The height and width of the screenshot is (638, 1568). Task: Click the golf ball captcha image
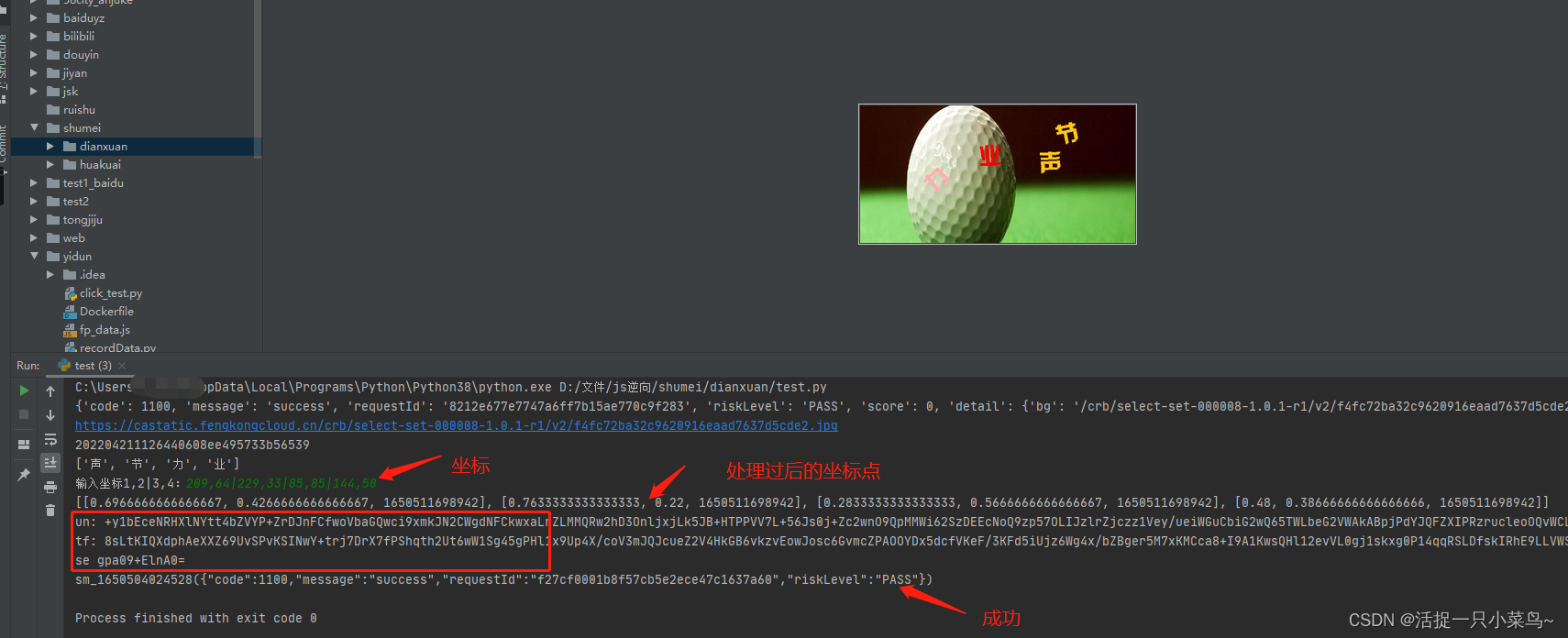tap(997, 174)
